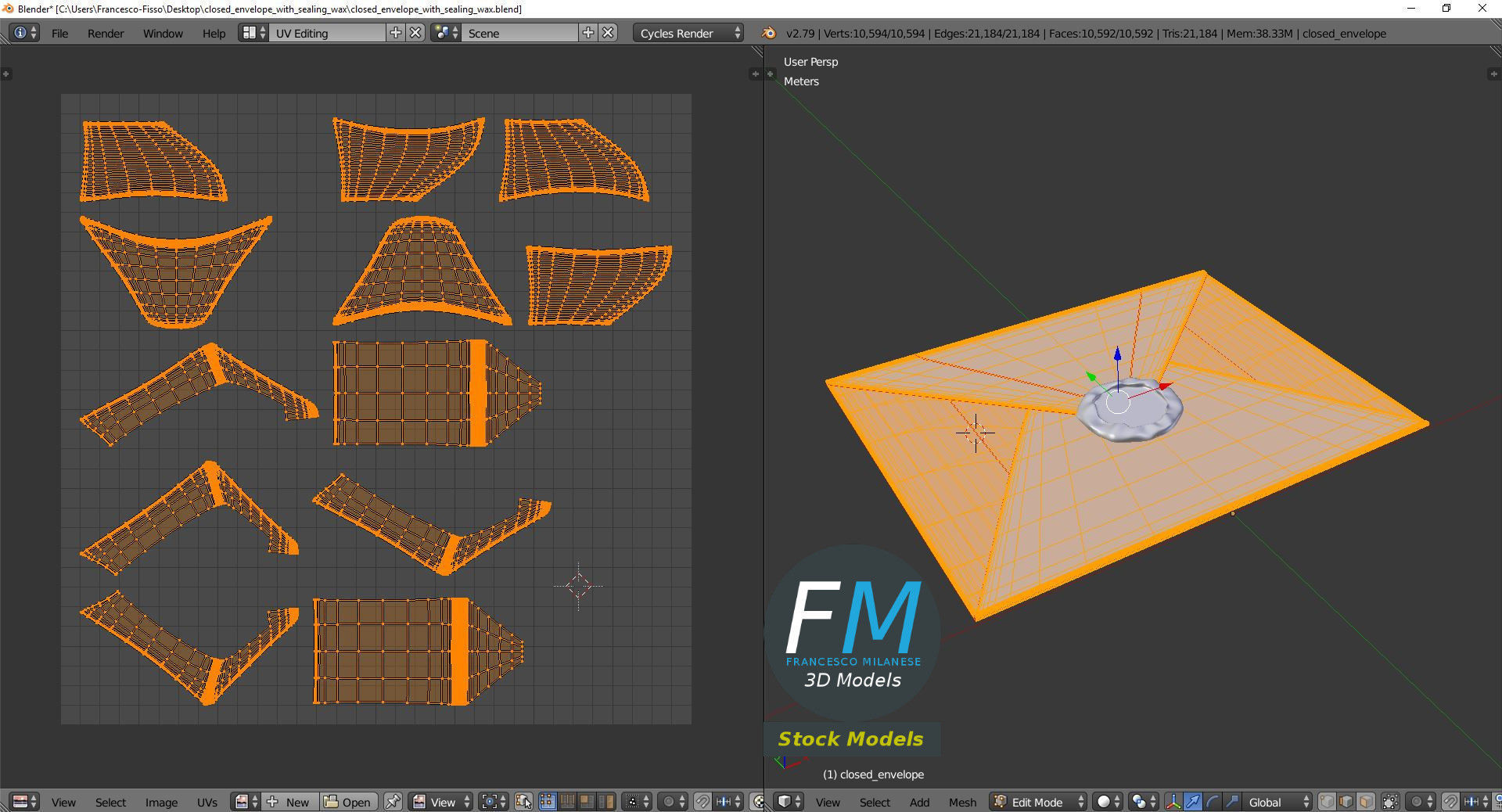Open the 3D viewport View menu
The image size is (1502, 812).
(828, 802)
